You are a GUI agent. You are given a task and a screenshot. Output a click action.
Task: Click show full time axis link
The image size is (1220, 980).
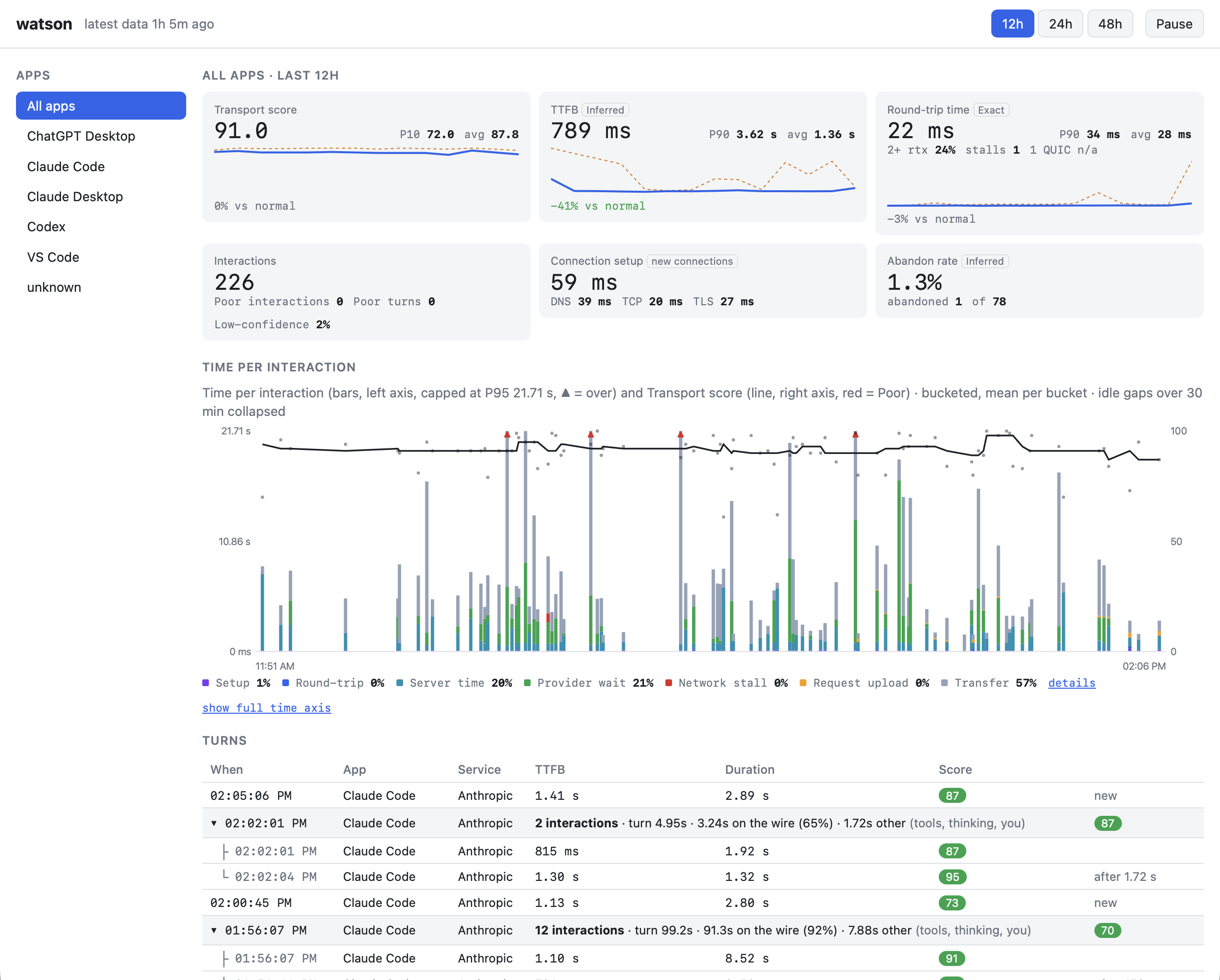point(267,707)
